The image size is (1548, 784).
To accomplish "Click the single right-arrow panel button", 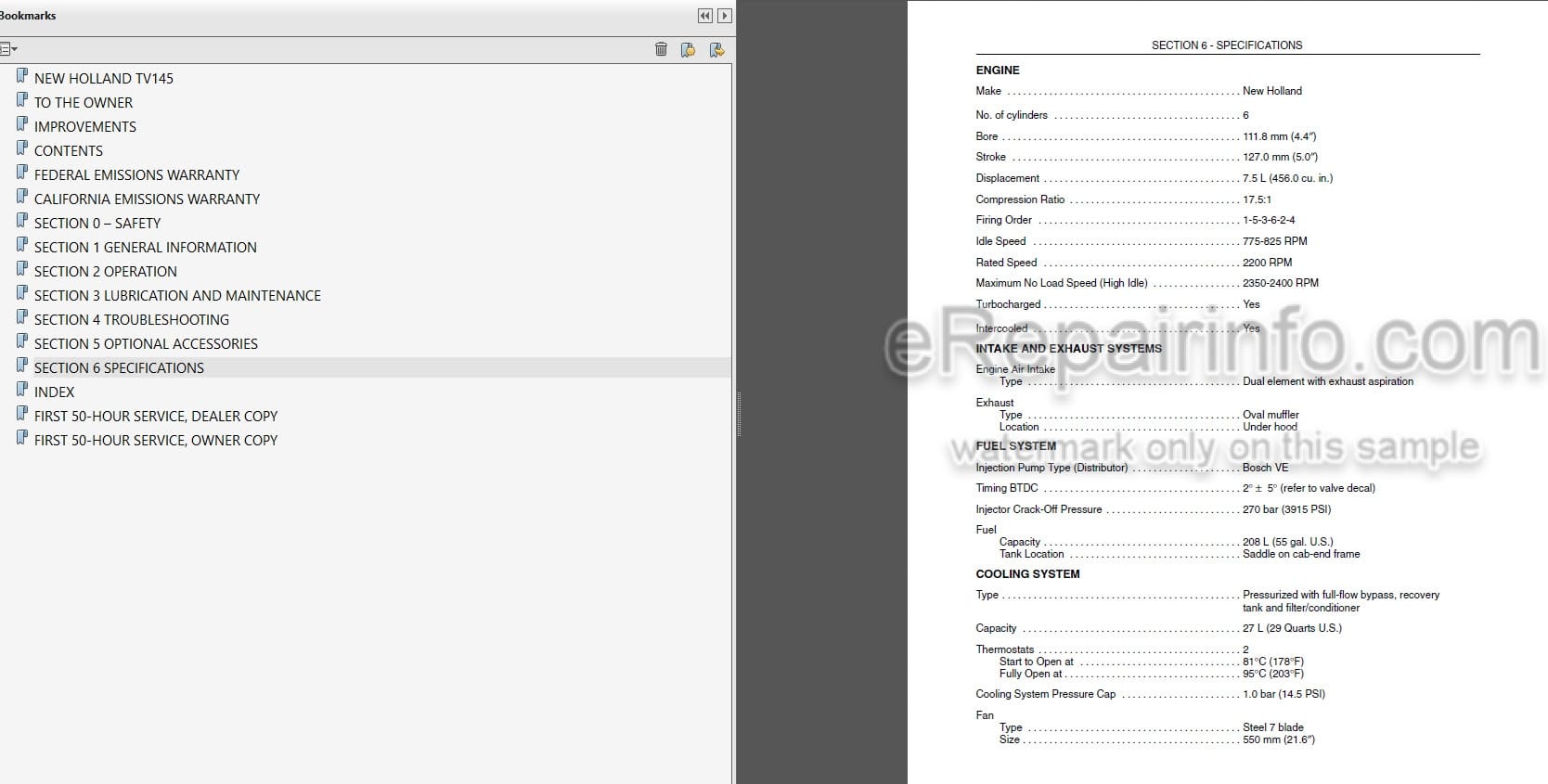I will coord(725,16).
